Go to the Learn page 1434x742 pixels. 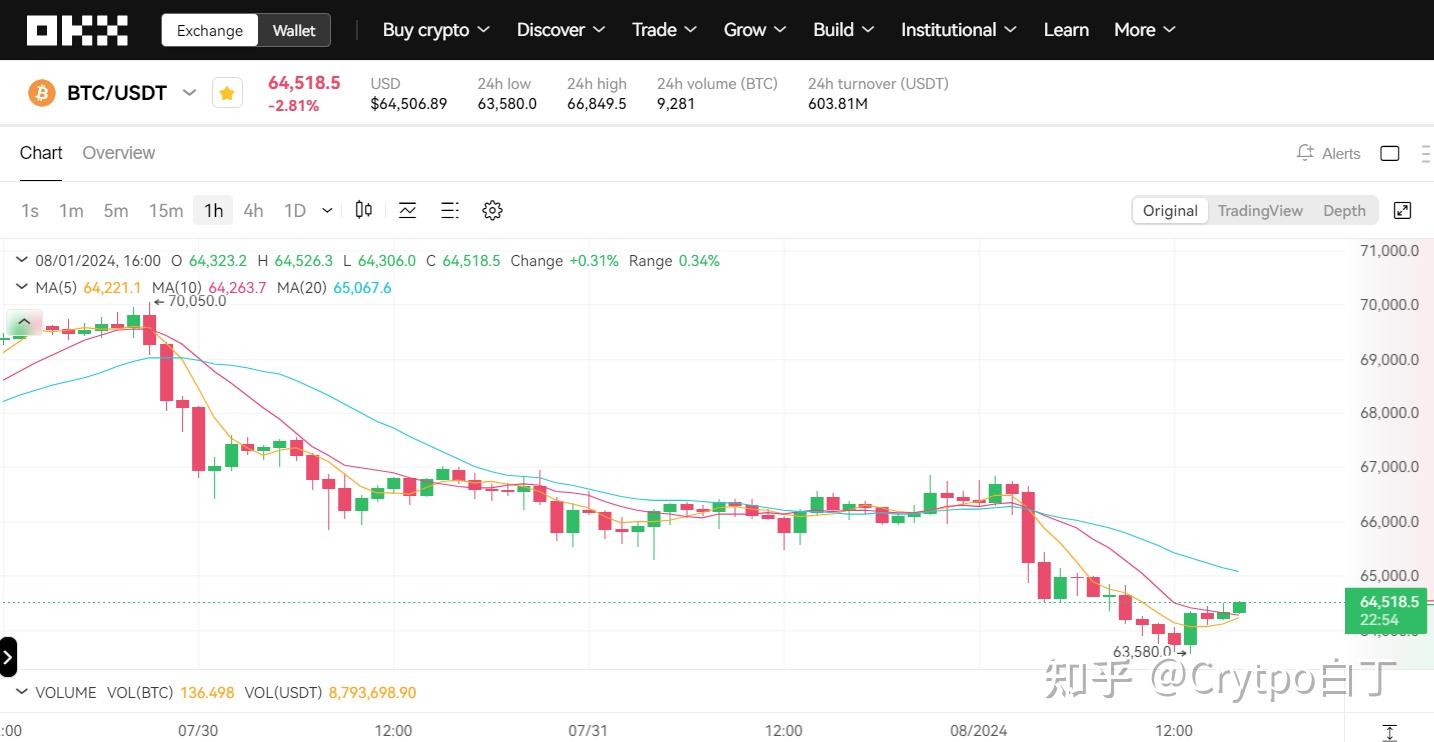[1066, 30]
